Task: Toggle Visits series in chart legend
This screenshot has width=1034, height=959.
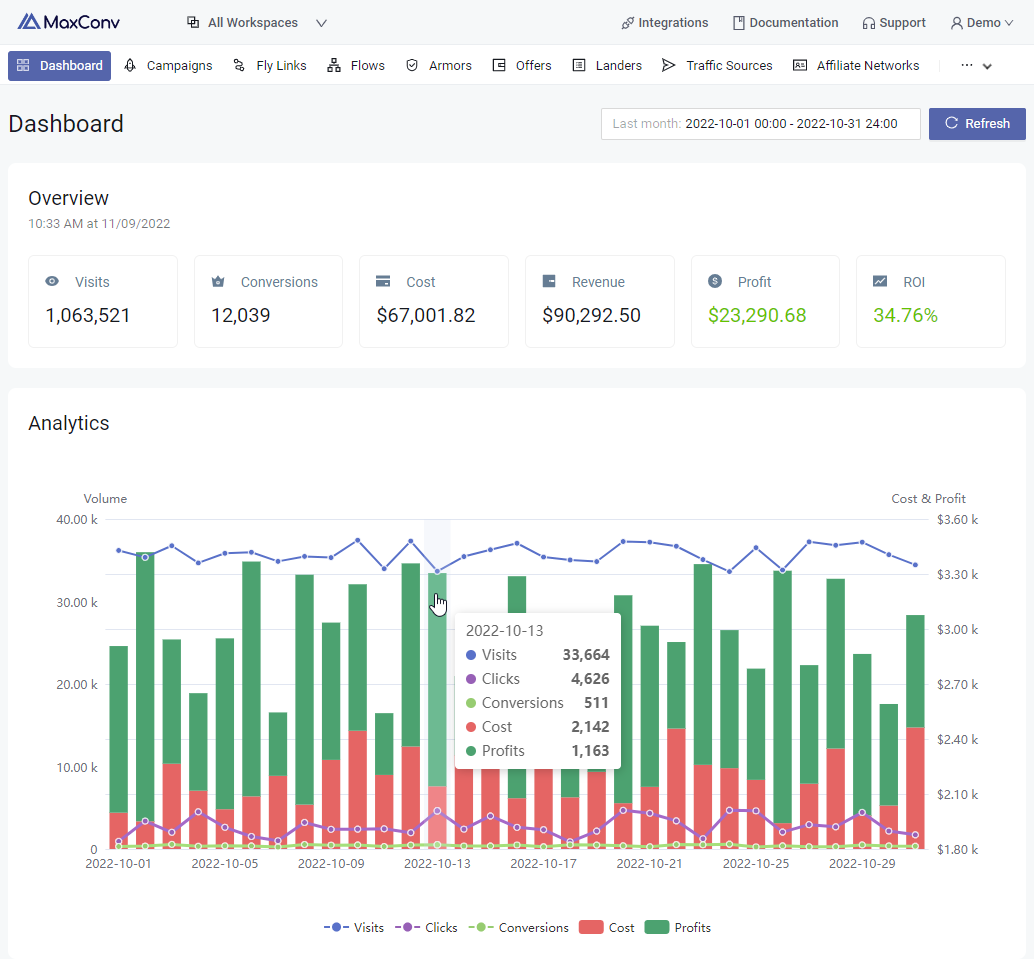Action: coord(354,928)
